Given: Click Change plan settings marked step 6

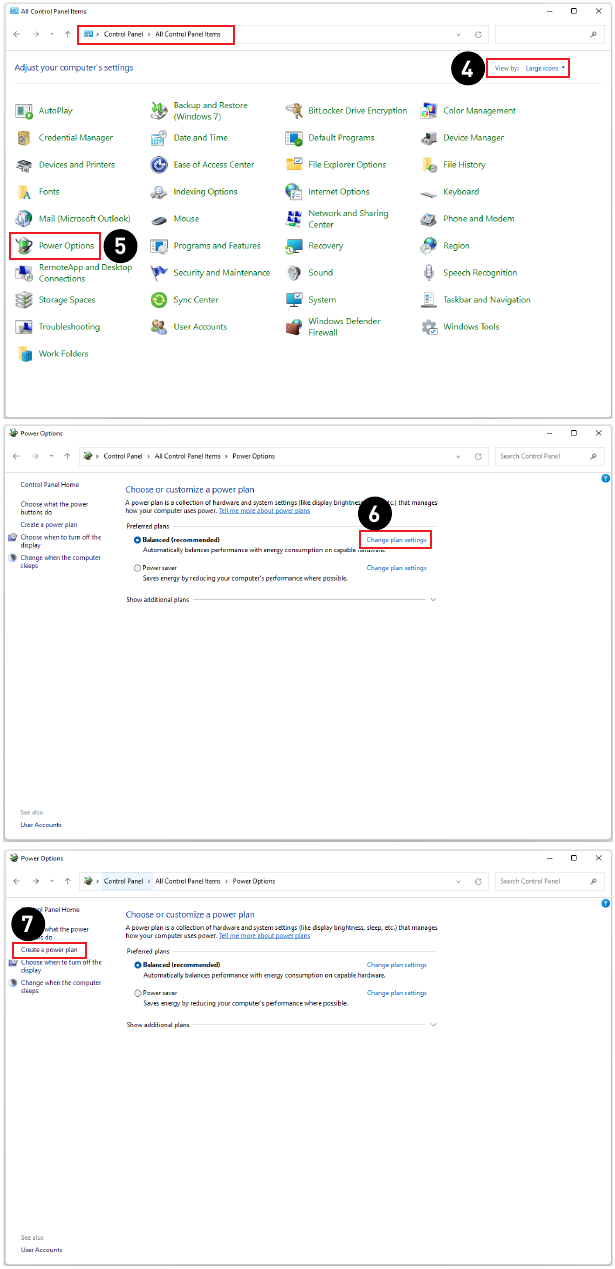Looking at the screenshot, I should (396, 540).
